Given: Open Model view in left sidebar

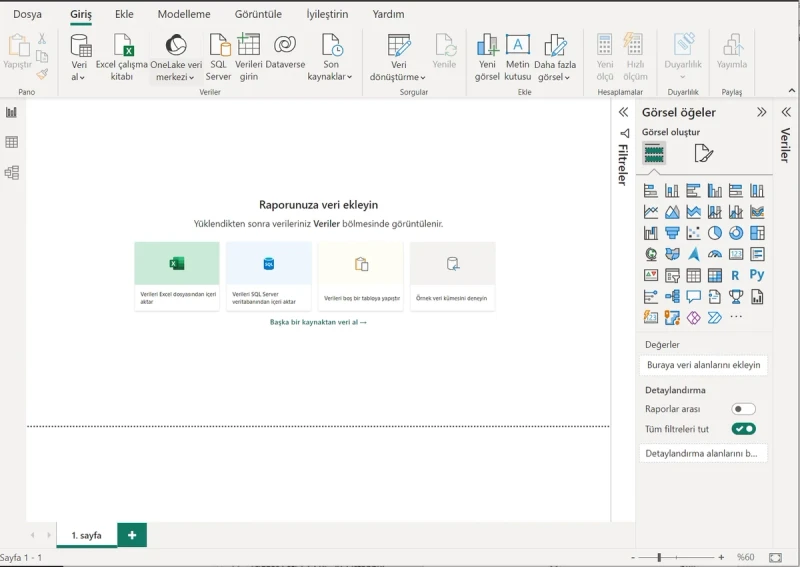Looking at the screenshot, I should click(11, 172).
